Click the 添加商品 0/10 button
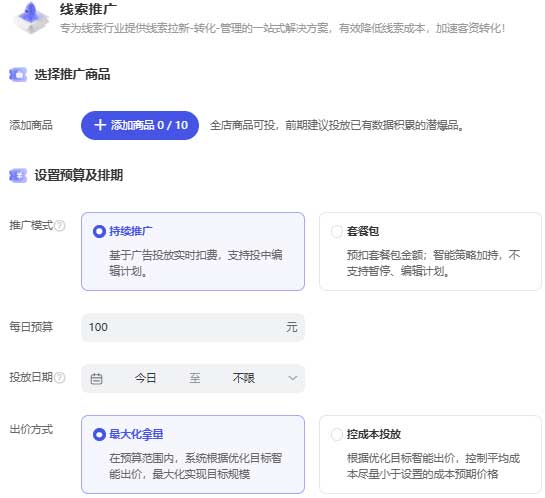Image resolution: width=545 pixels, height=498 pixels. (x=140, y=125)
